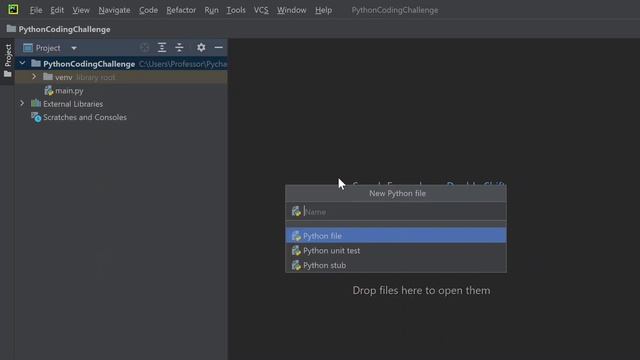Image resolution: width=640 pixels, height=360 pixels.
Task: Click the Scratches and Consoles icon
Action: (x=36, y=117)
